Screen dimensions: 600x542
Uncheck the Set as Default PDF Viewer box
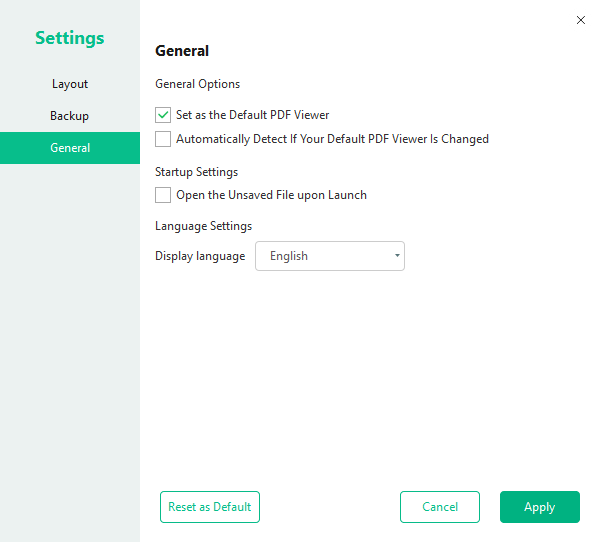tap(164, 115)
